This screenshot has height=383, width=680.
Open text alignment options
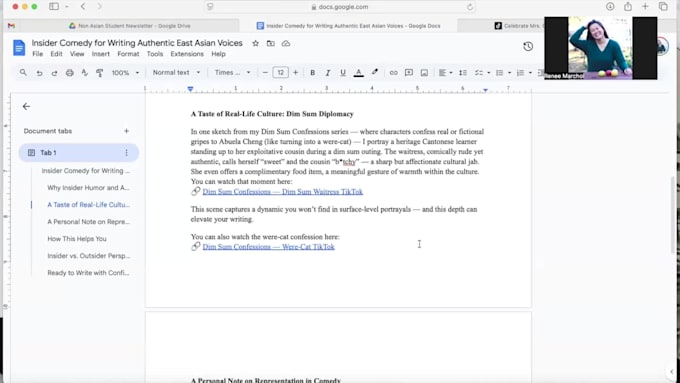pyautogui.click(x=445, y=73)
